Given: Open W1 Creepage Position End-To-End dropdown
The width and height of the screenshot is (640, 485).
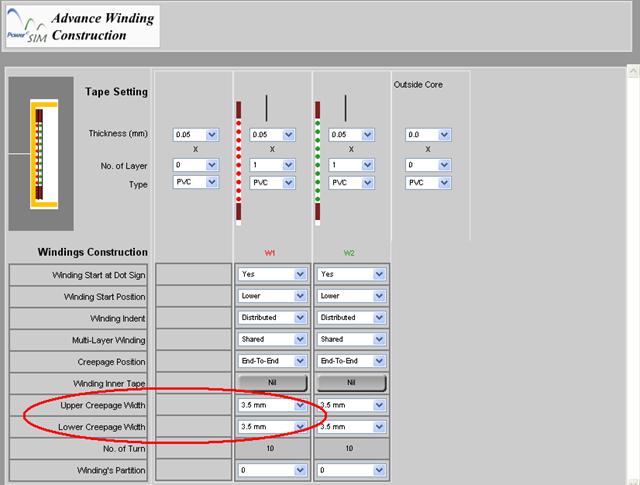Looking at the screenshot, I should click(272, 361).
